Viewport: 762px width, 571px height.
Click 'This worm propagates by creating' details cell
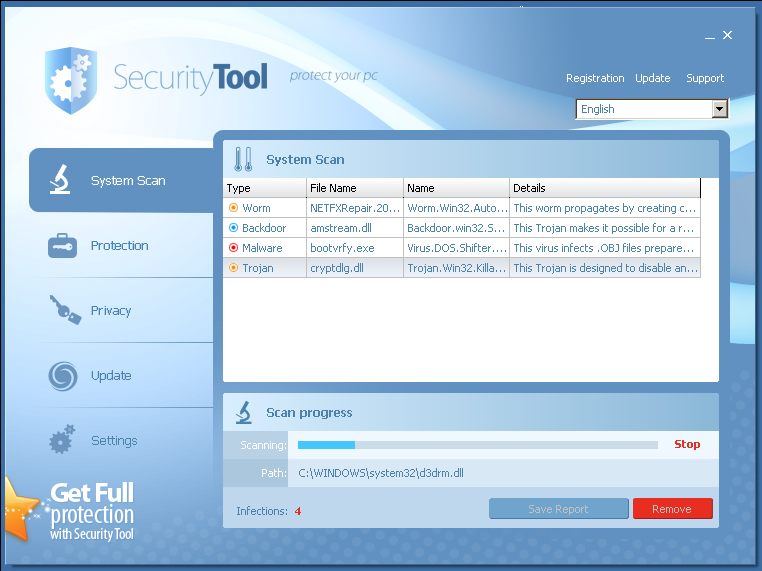tap(605, 208)
